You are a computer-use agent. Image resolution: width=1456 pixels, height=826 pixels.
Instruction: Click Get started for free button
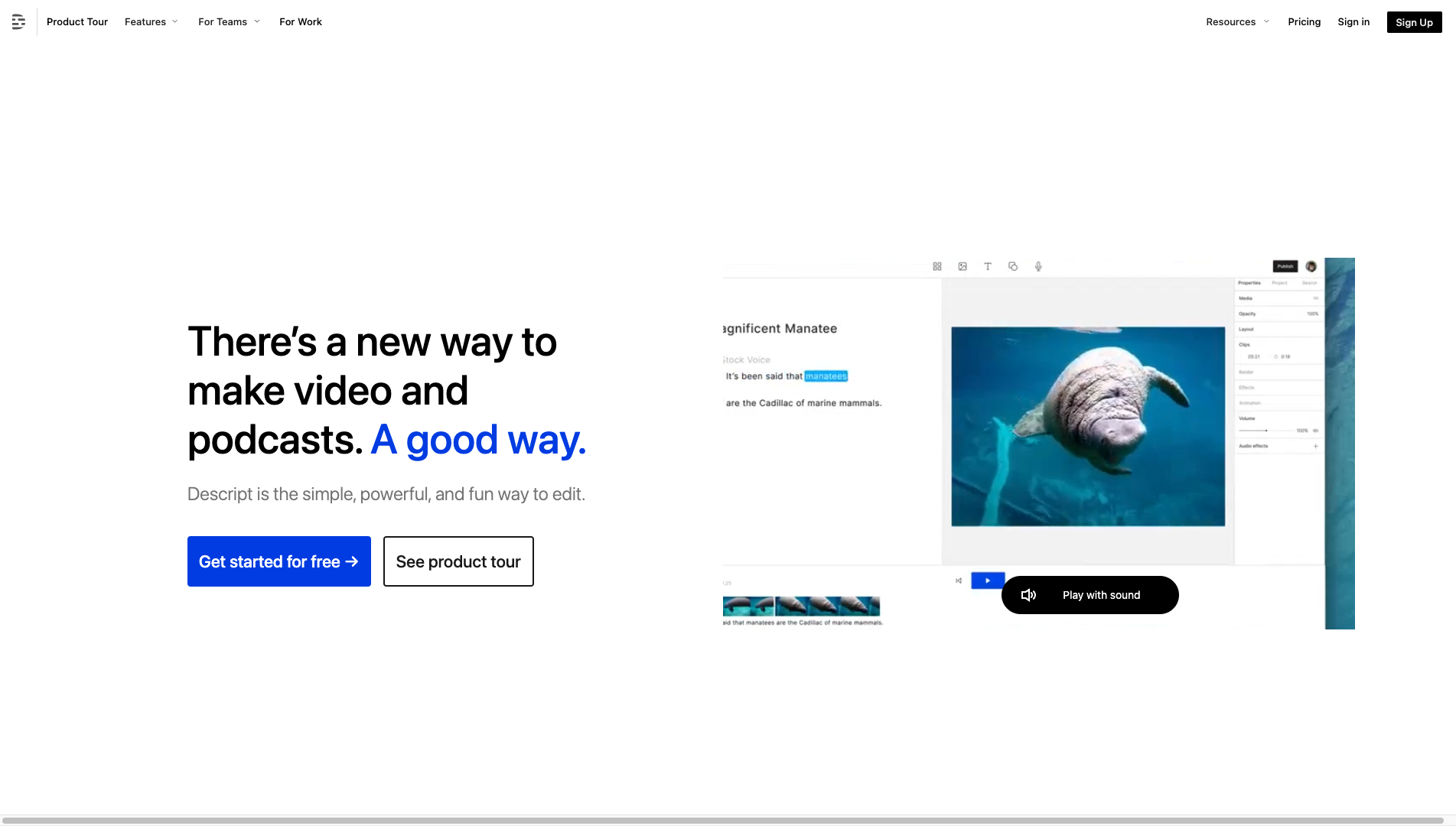pyautogui.click(x=279, y=561)
